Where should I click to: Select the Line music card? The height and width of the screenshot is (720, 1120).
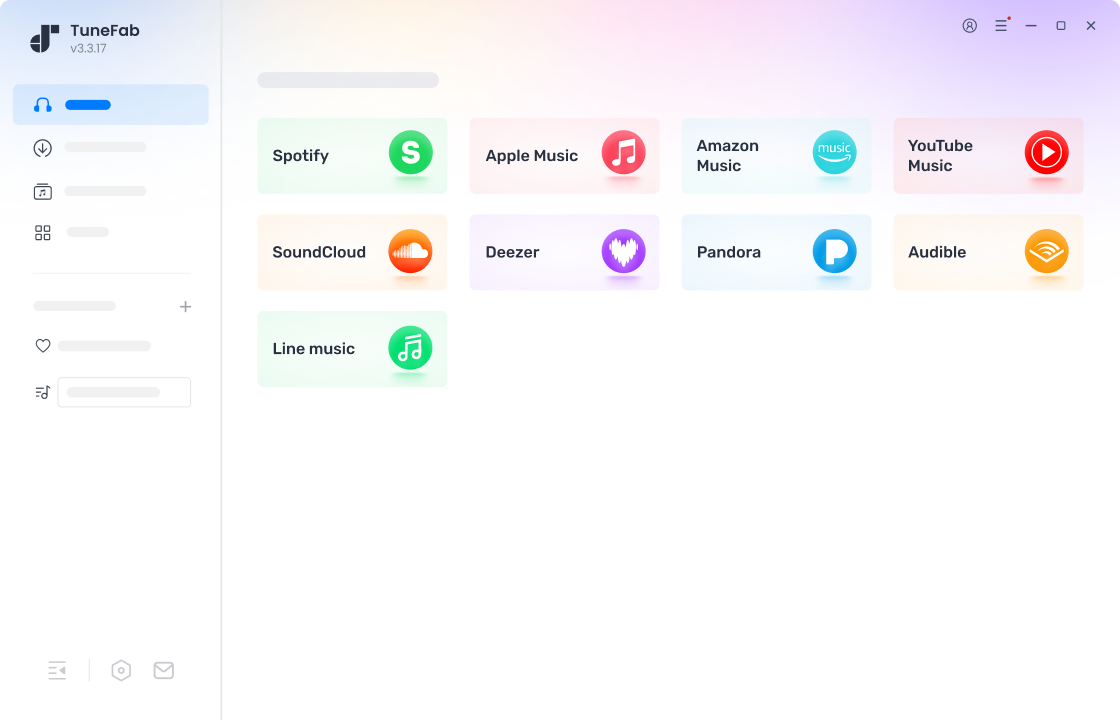click(x=352, y=348)
